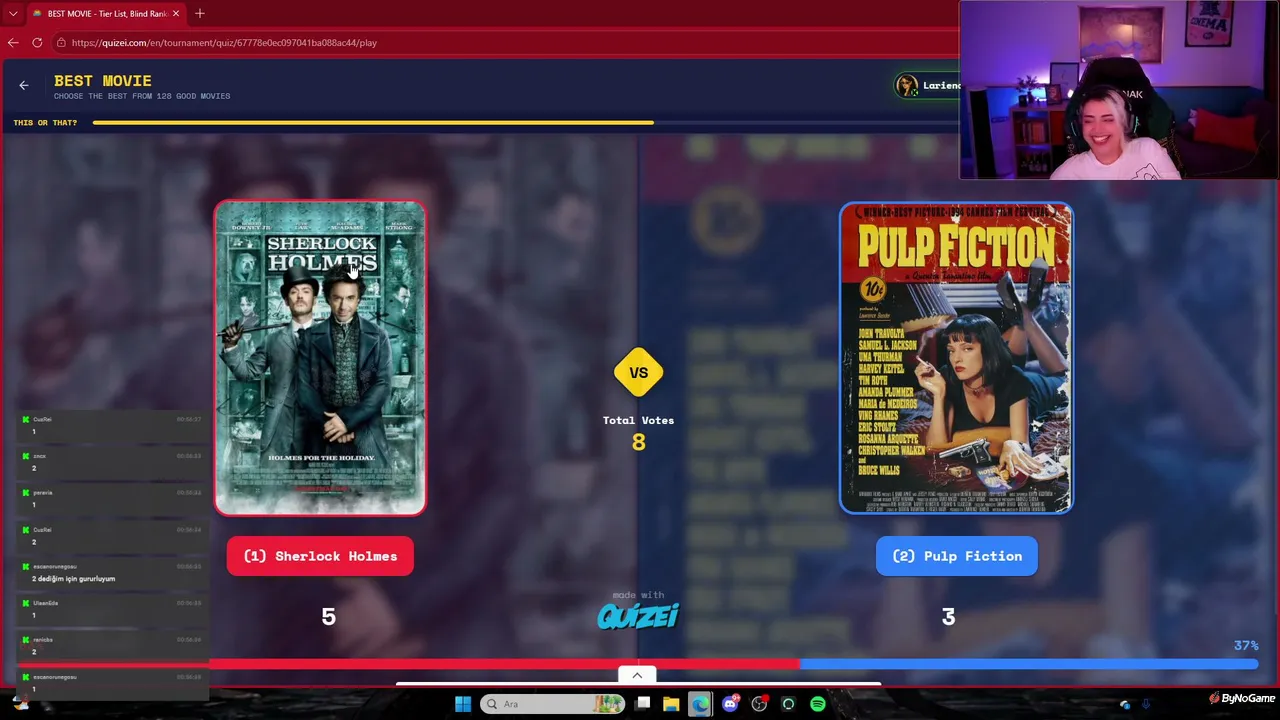Click the browser back navigation arrow
This screenshot has height=720, width=1280.
[13, 43]
